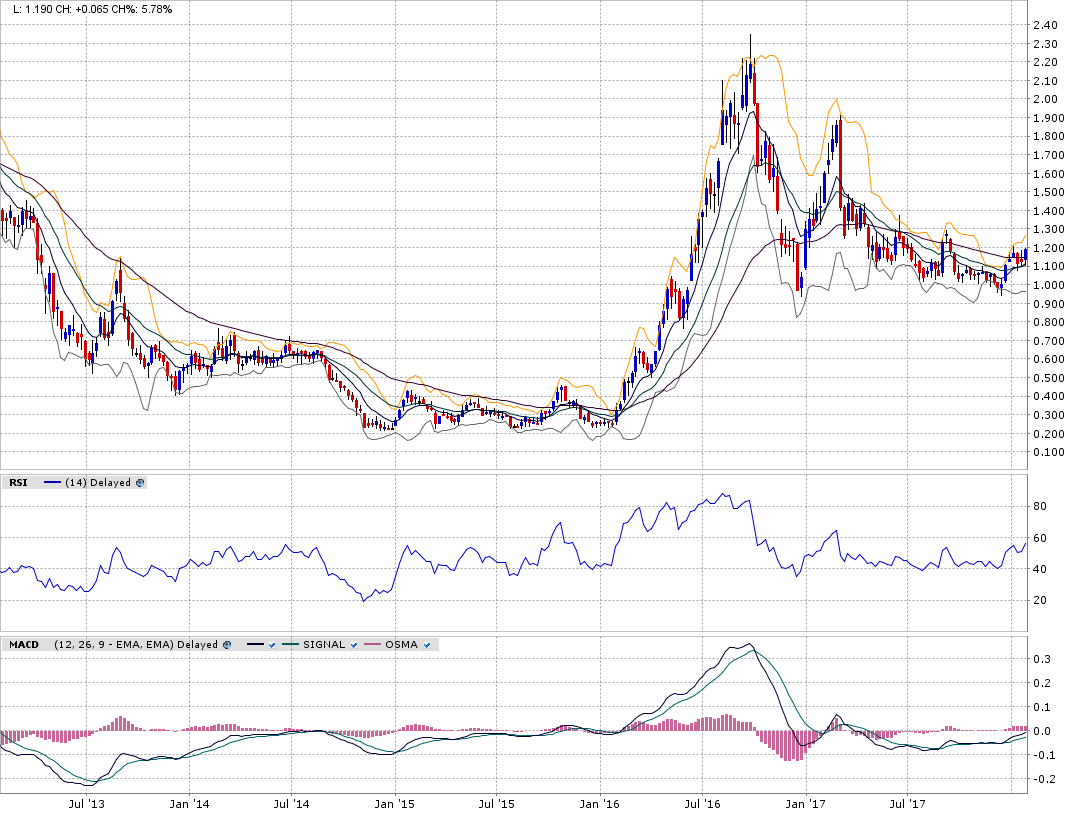Disable the OSMA histogram checkbox
Image resolution: width=1073 pixels, height=818 pixels.
427,645
